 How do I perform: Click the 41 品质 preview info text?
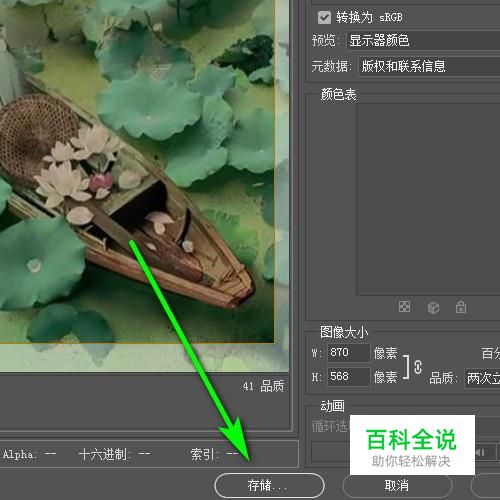(x=263, y=386)
